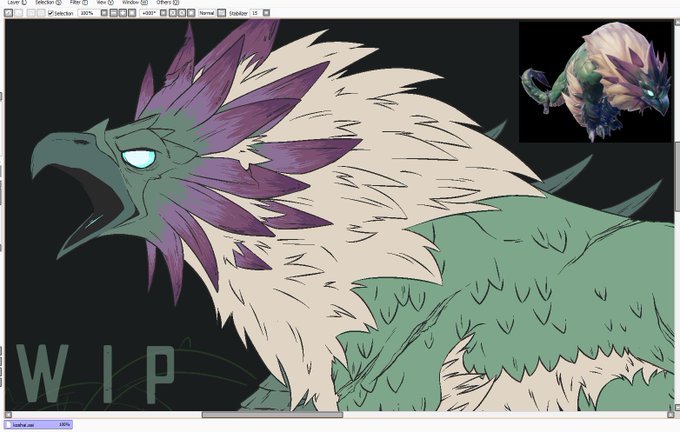Screen dimensions: 680x432
Task: Click the horizontal scrollbar thumb
Action: tap(272, 415)
